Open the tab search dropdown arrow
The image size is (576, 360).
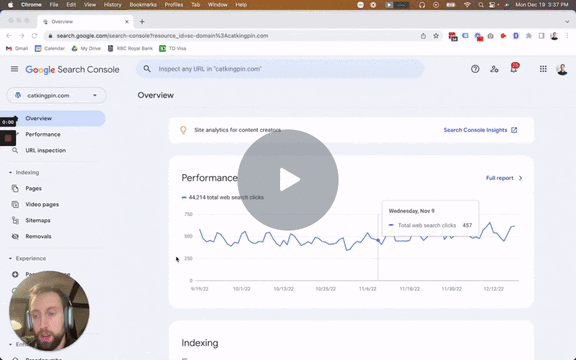[567, 22]
